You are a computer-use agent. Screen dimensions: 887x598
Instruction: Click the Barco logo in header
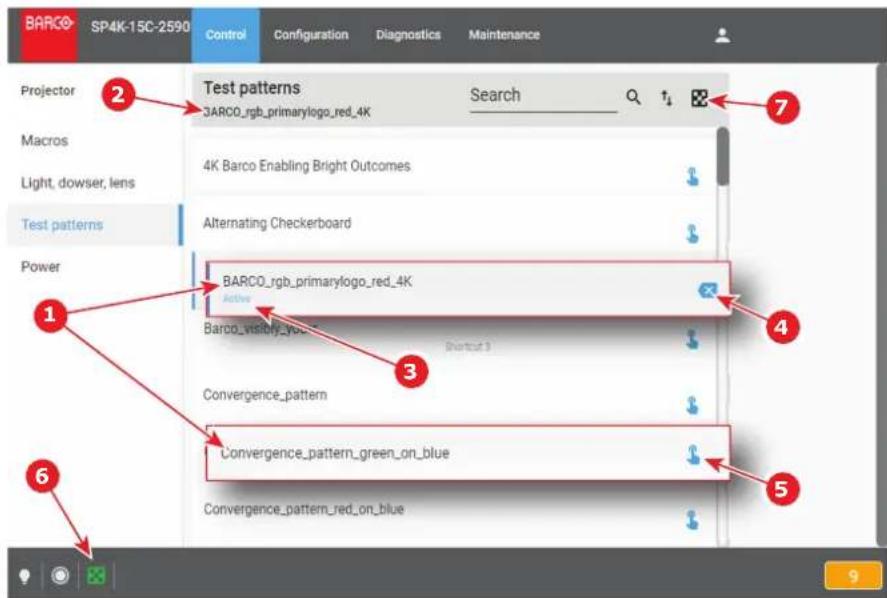point(49,35)
